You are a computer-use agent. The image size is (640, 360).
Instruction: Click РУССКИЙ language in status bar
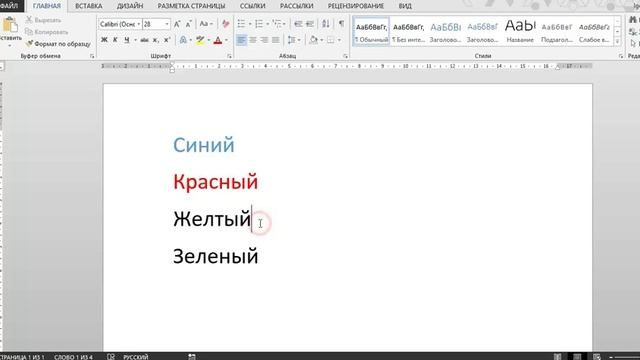pos(136,357)
